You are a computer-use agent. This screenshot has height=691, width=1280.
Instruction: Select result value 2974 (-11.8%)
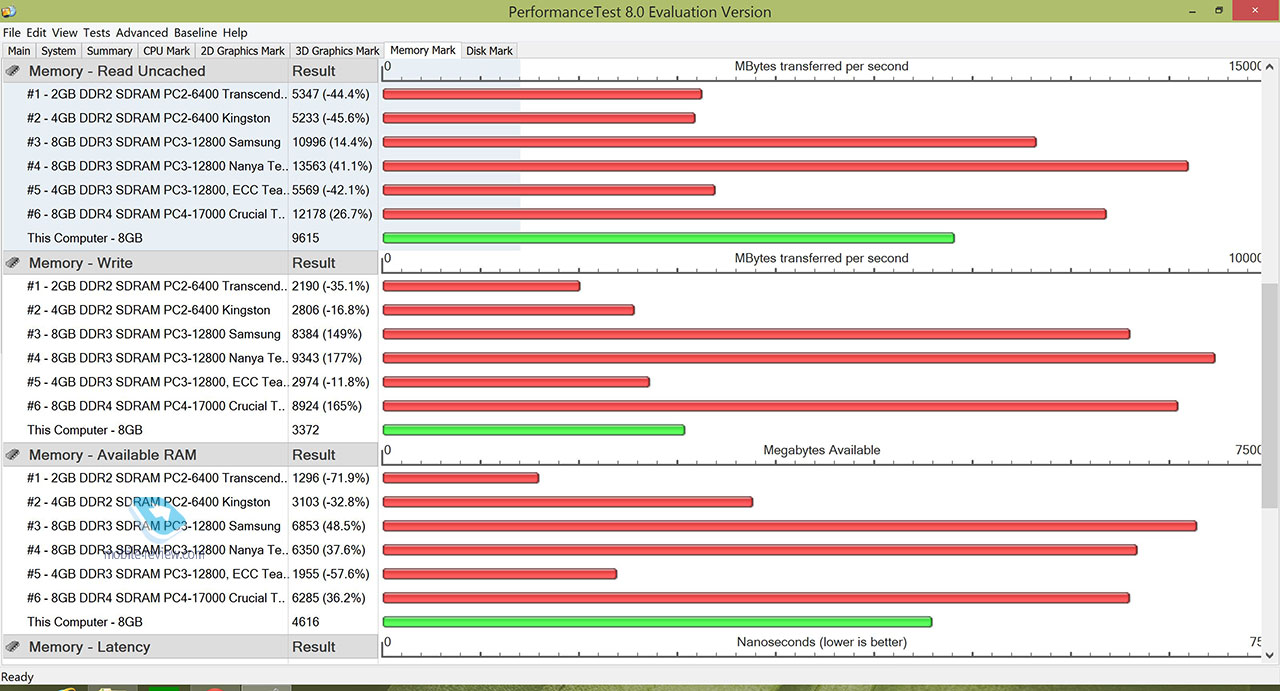tap(331, 382)
